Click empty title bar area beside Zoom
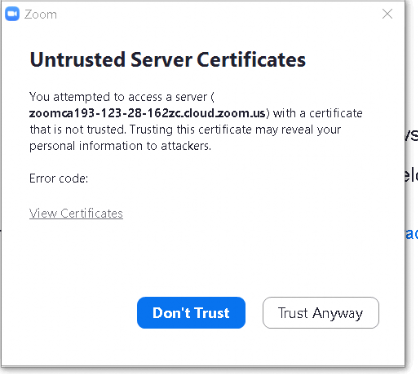Viewport: 418px width, 374px height. pyautogui.click(x=217, y=14)
